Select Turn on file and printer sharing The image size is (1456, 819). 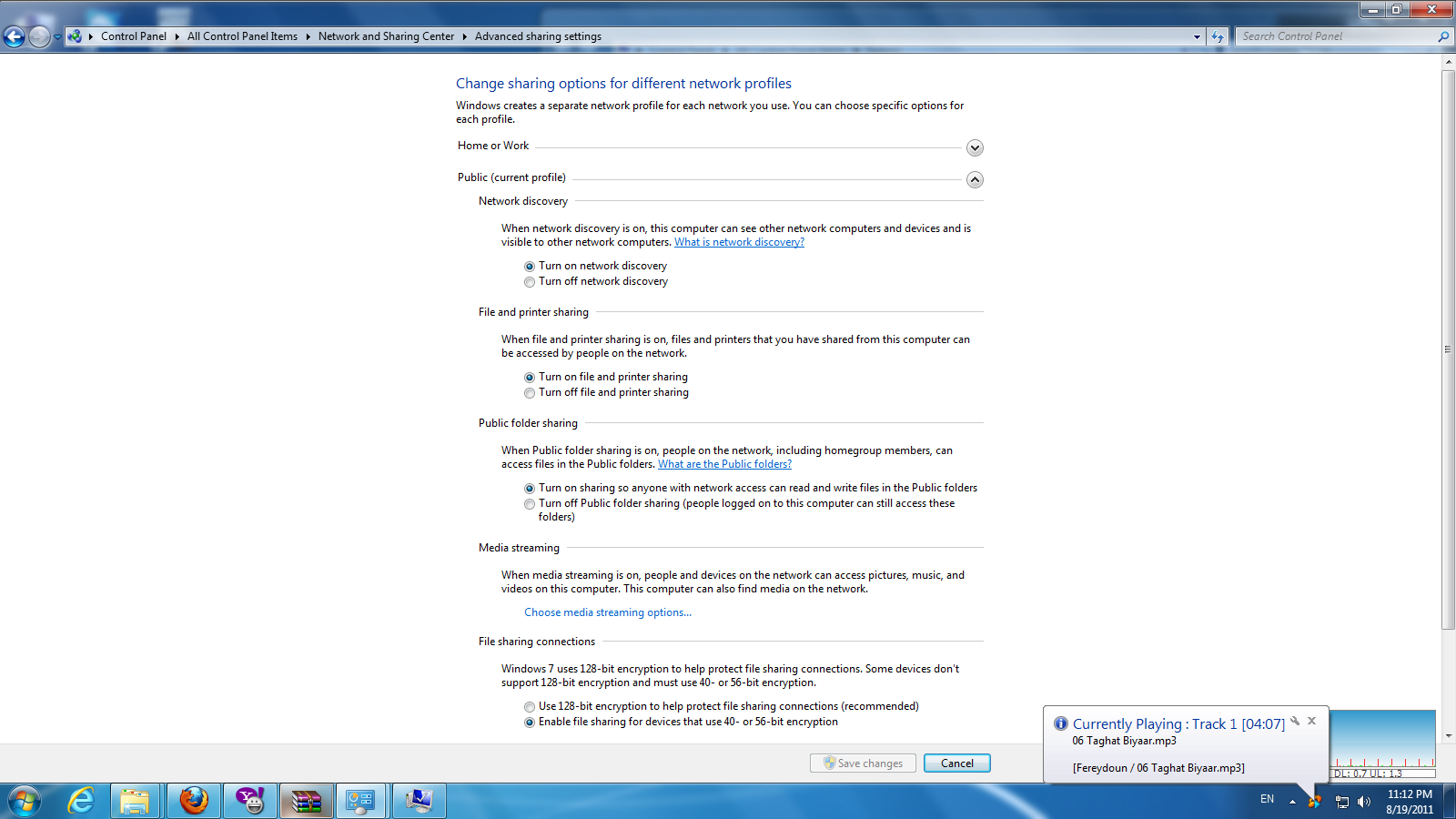pyautogui.click(x=530, y=378)
